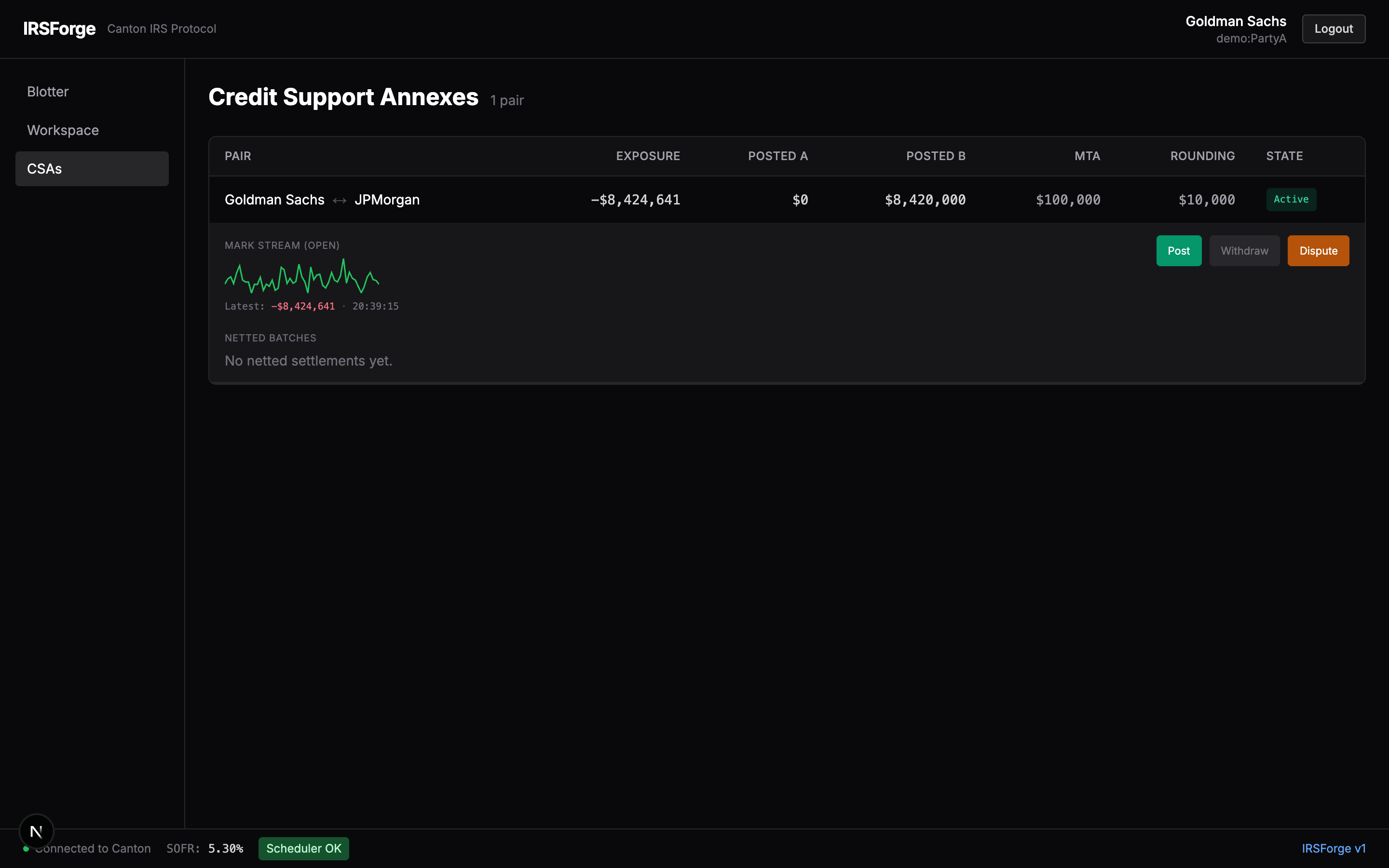1389x868 pixels.
Task: Open the Workspace section
Action: [63, 130]
